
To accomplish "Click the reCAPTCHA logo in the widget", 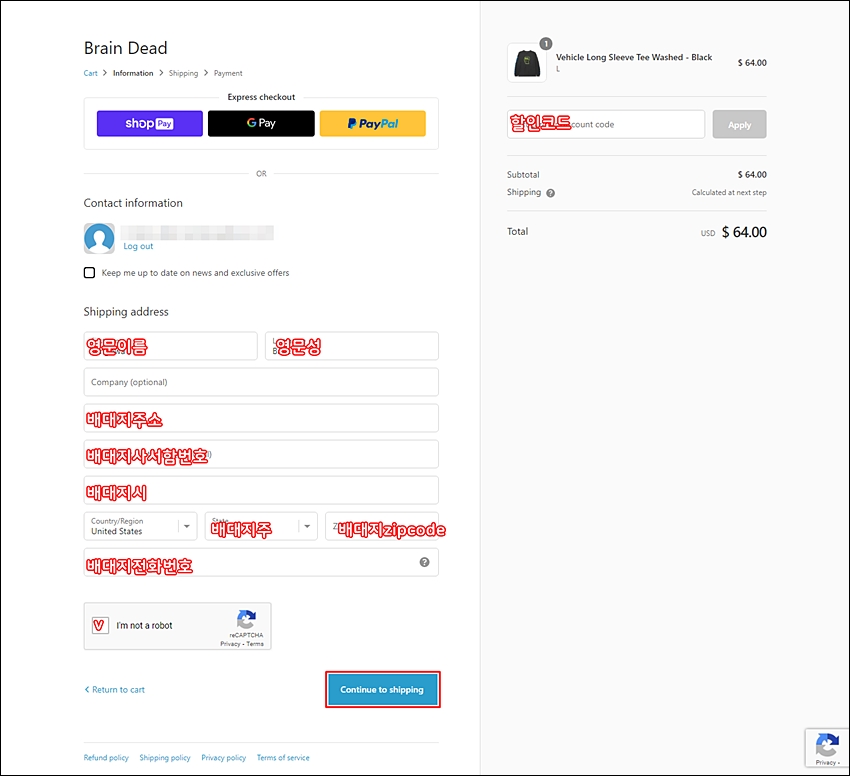I will pos(246,620).
